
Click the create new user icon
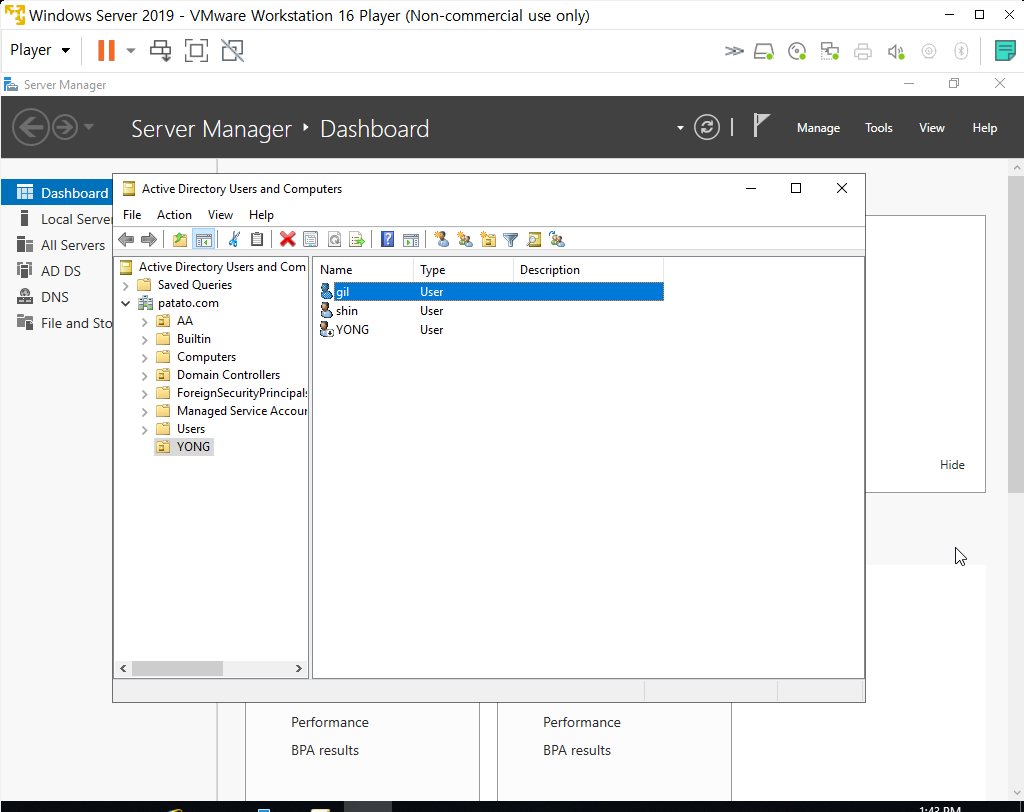[441, 240]
